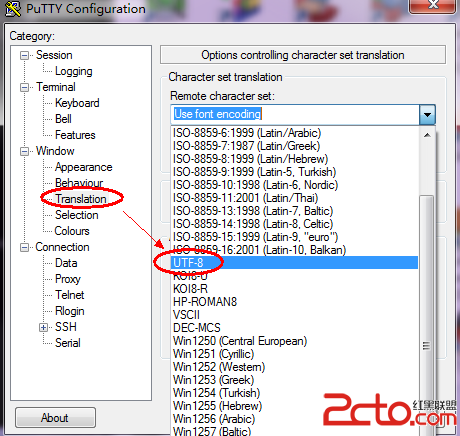Open Telnet settings category

click(x=69, y=295)
